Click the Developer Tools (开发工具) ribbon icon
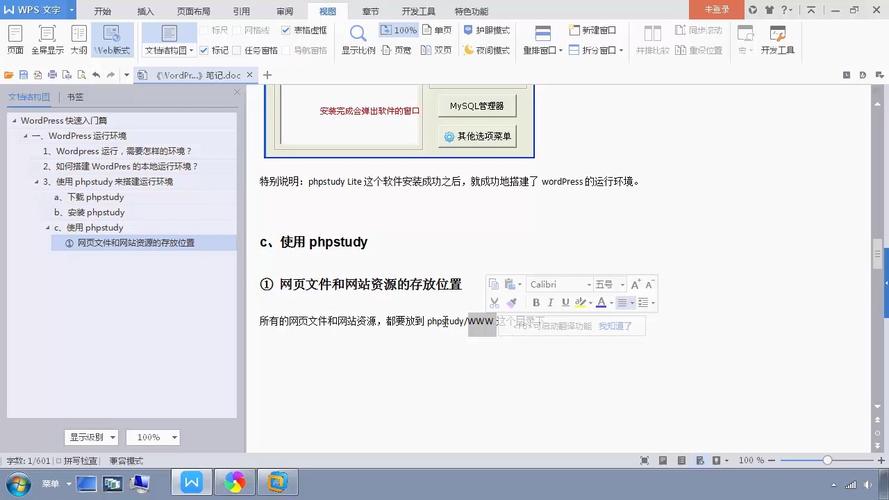 [x=777, y=40]
